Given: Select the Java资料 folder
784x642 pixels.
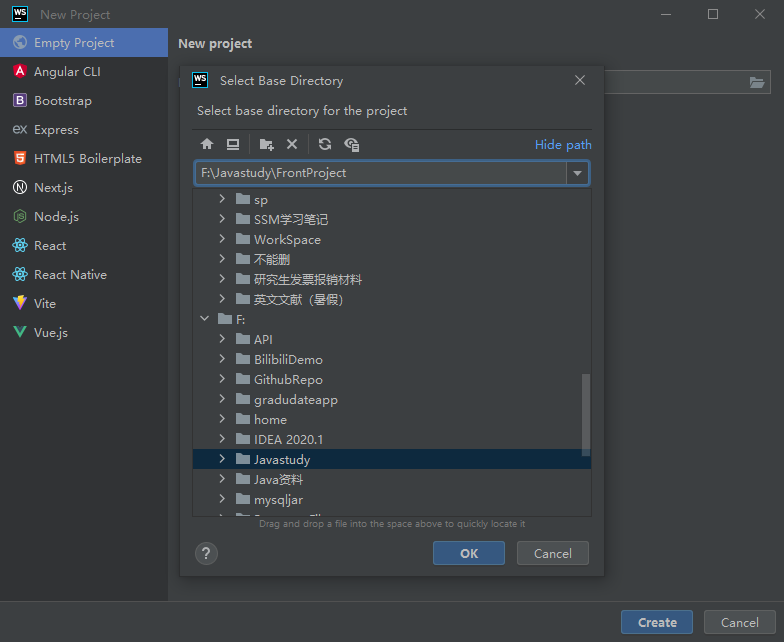Looking at the screenshot, I should 392,479.
